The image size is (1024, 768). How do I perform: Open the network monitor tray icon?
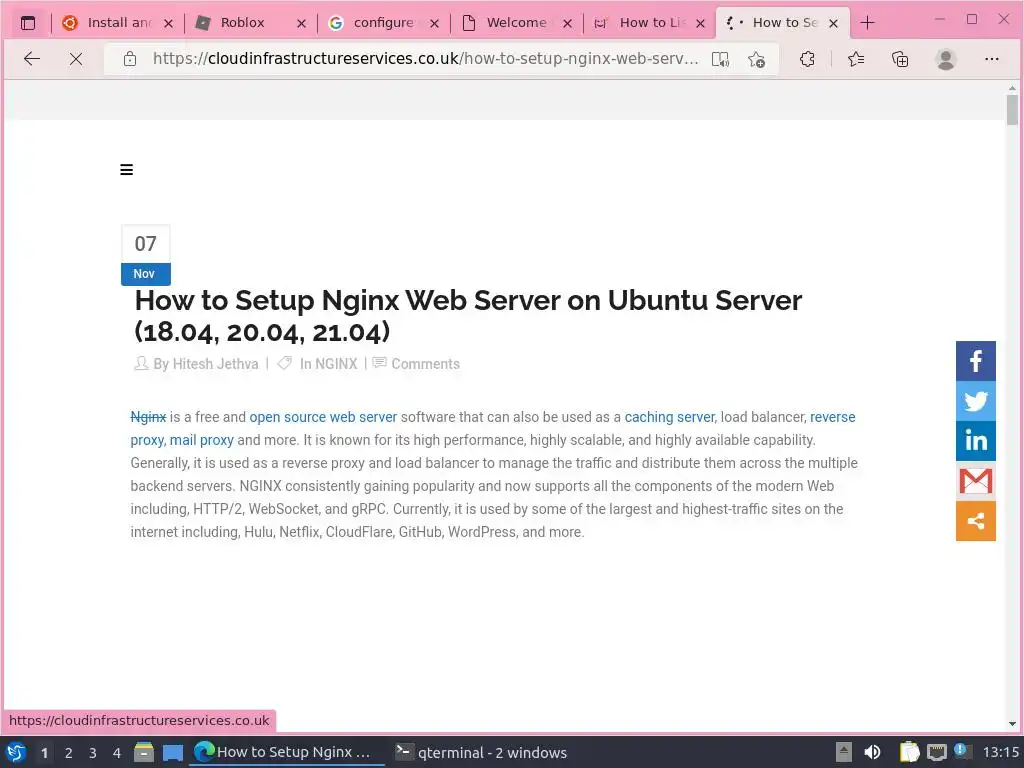936,752
